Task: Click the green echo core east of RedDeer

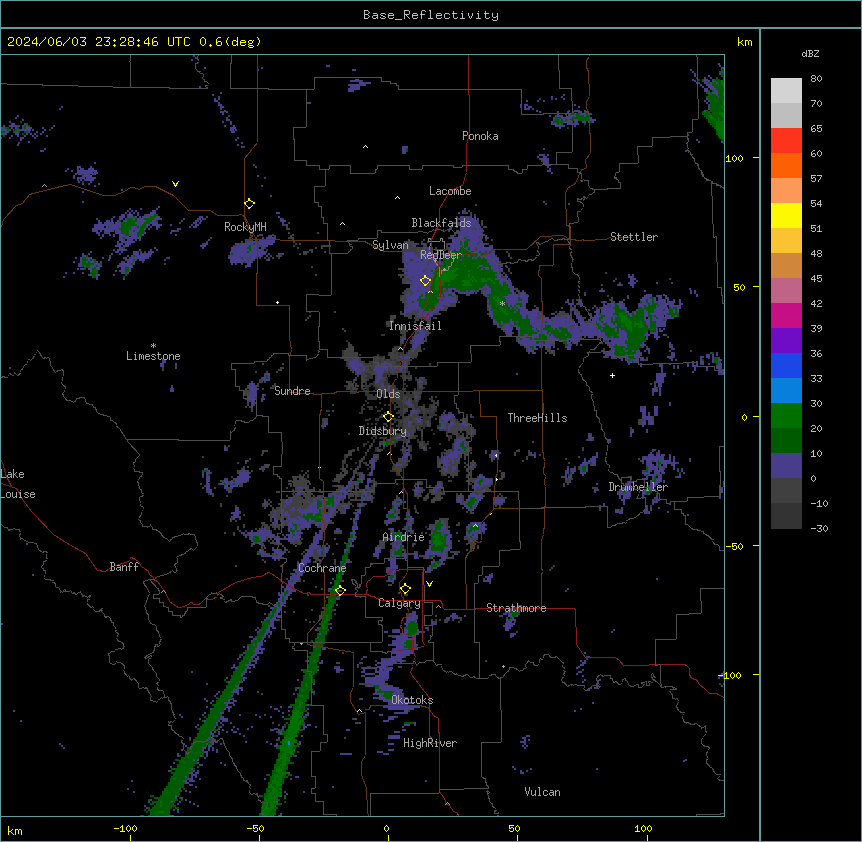Action: (467, 275)
